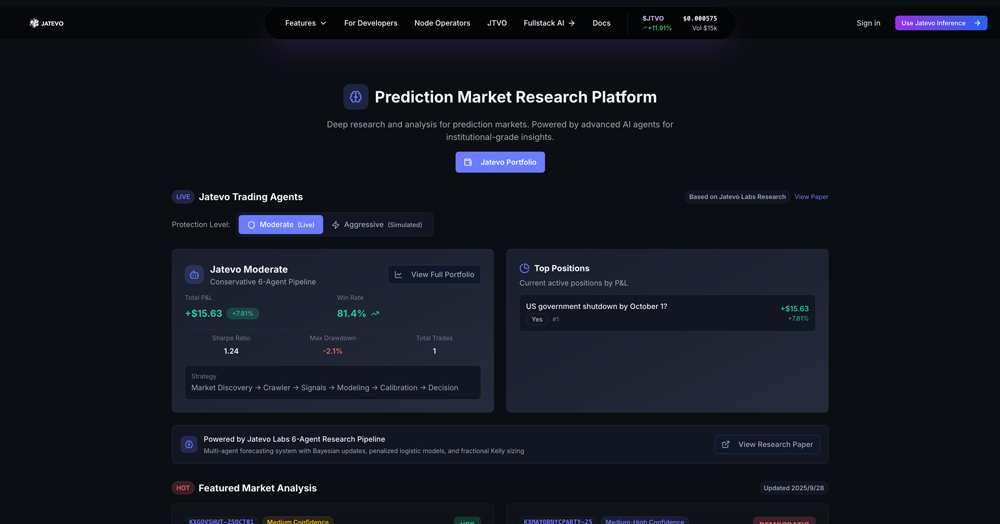
Task: Click the research pipeline brain icon
Action: pyautogui.click(x=189, y=444)
